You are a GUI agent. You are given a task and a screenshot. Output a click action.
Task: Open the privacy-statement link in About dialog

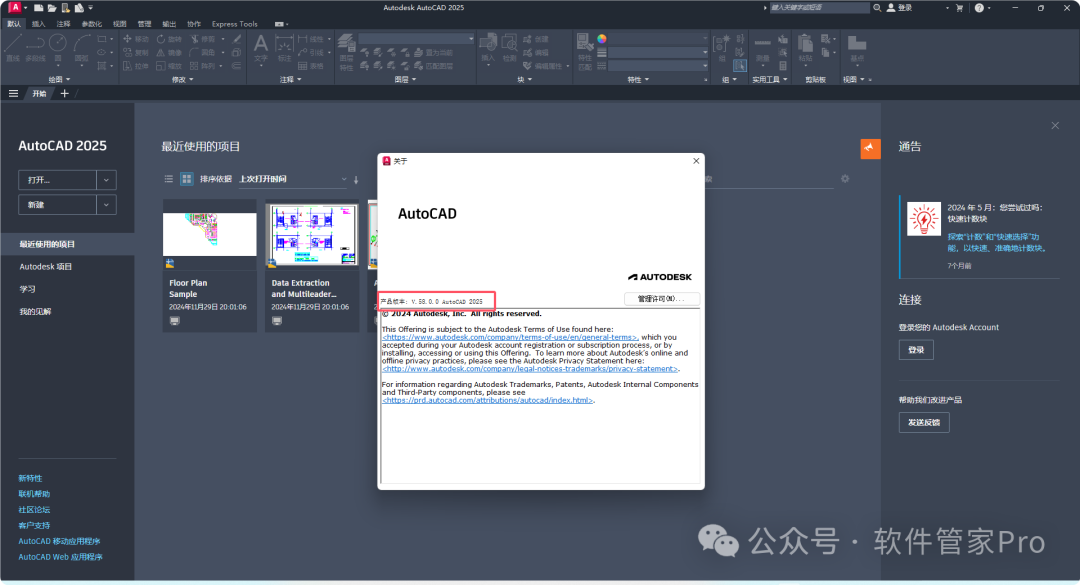point(530,369)
